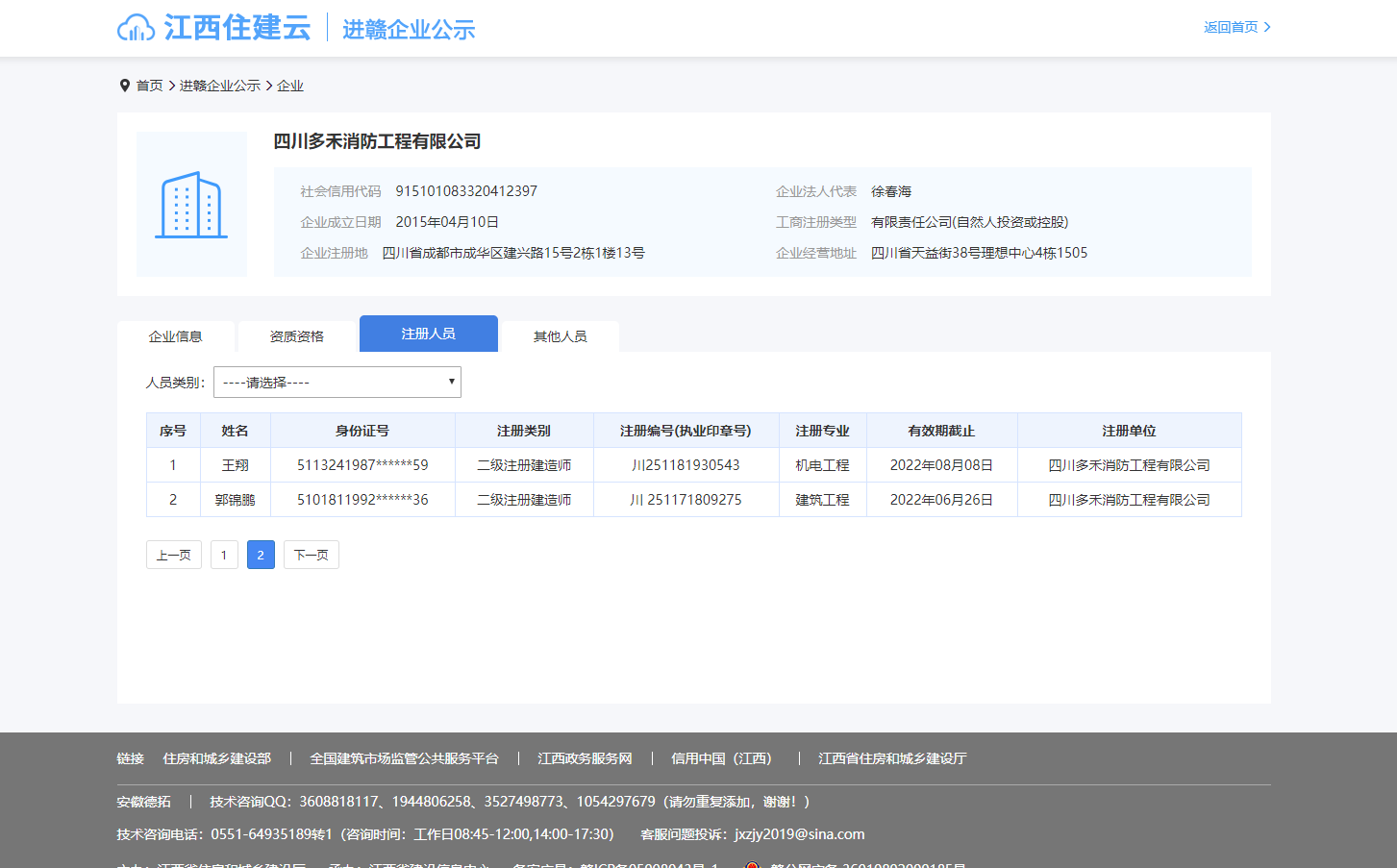The image size is (1397, 868).
Task: Click 首页 in the breadcrumb
Action: point(149,86)
